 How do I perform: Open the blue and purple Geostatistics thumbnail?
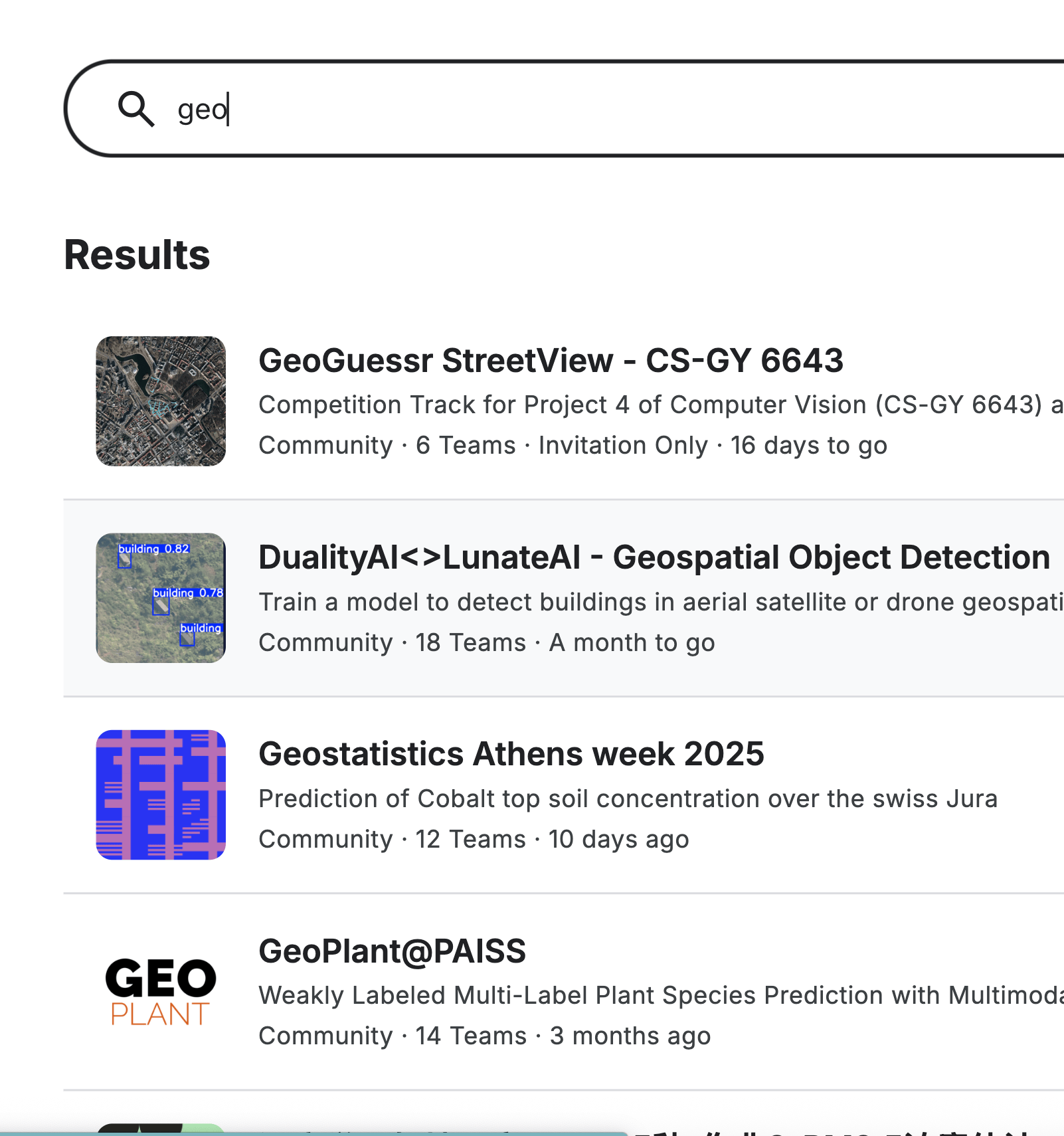click(161, 795)
